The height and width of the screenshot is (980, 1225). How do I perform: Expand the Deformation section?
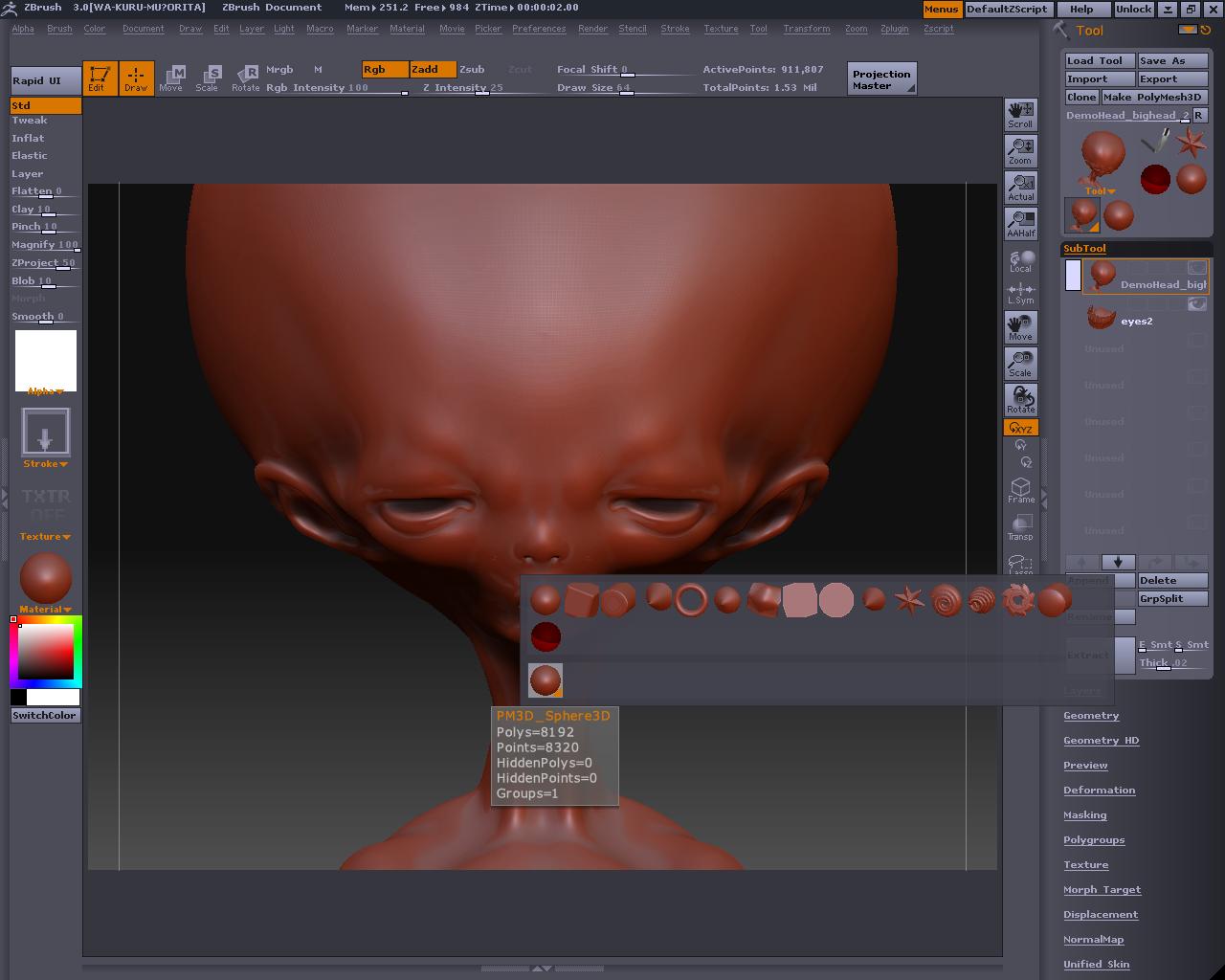[x=1099, y=791]
